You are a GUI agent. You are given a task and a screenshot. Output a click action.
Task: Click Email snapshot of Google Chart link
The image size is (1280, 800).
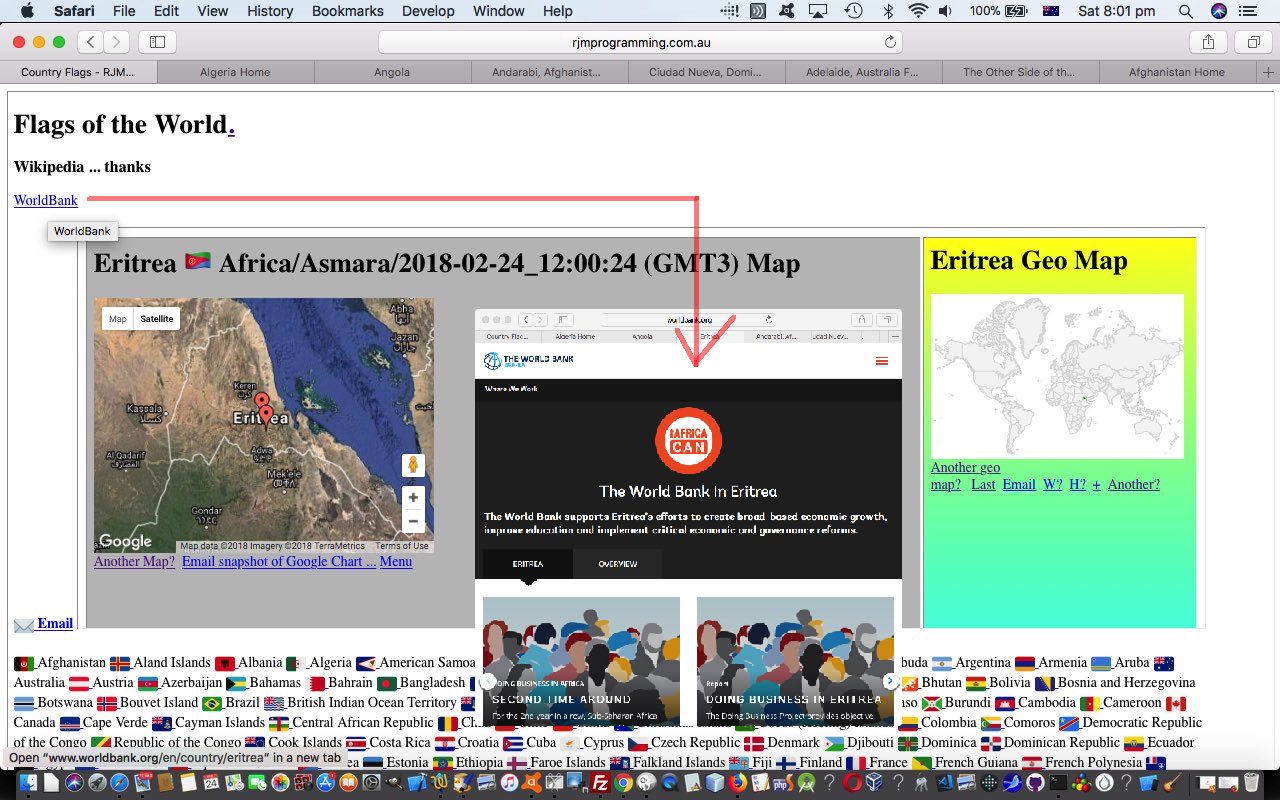coord(279,561)
